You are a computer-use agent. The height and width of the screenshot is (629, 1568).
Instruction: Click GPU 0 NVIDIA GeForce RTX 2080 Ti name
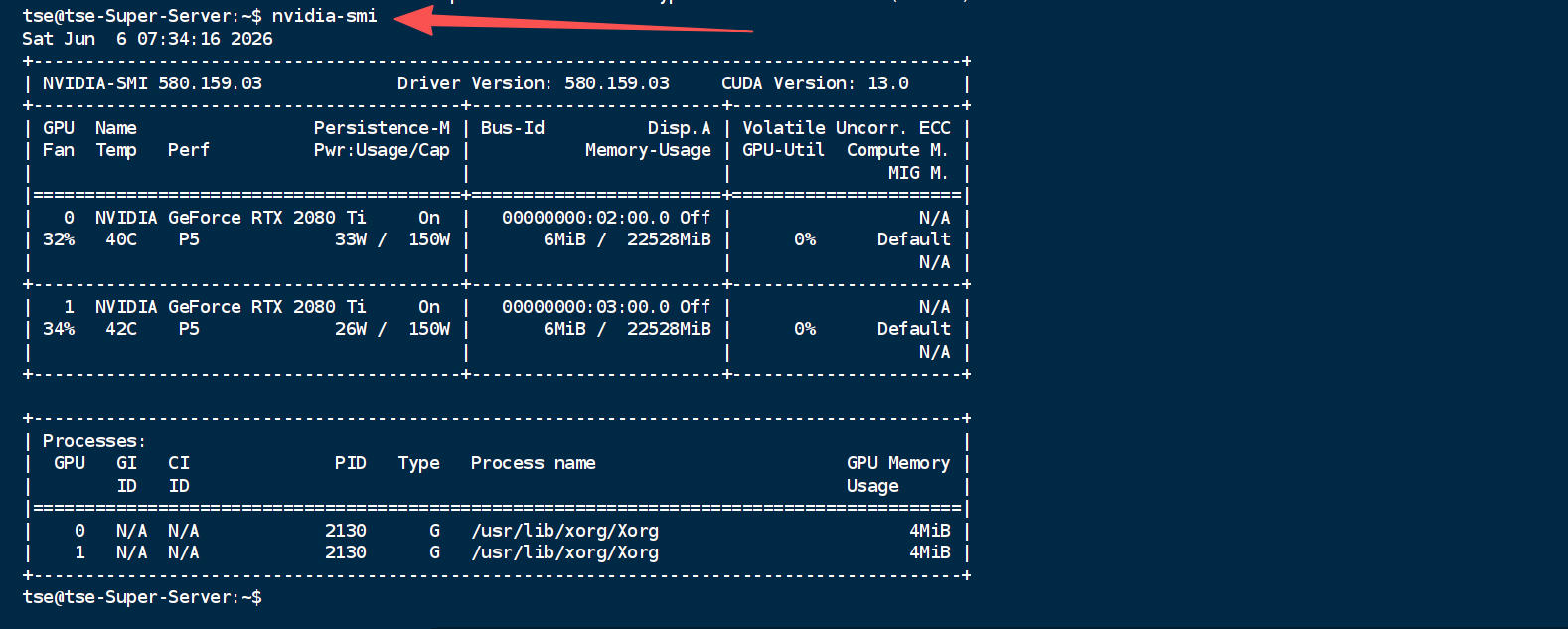click(231, 218)
